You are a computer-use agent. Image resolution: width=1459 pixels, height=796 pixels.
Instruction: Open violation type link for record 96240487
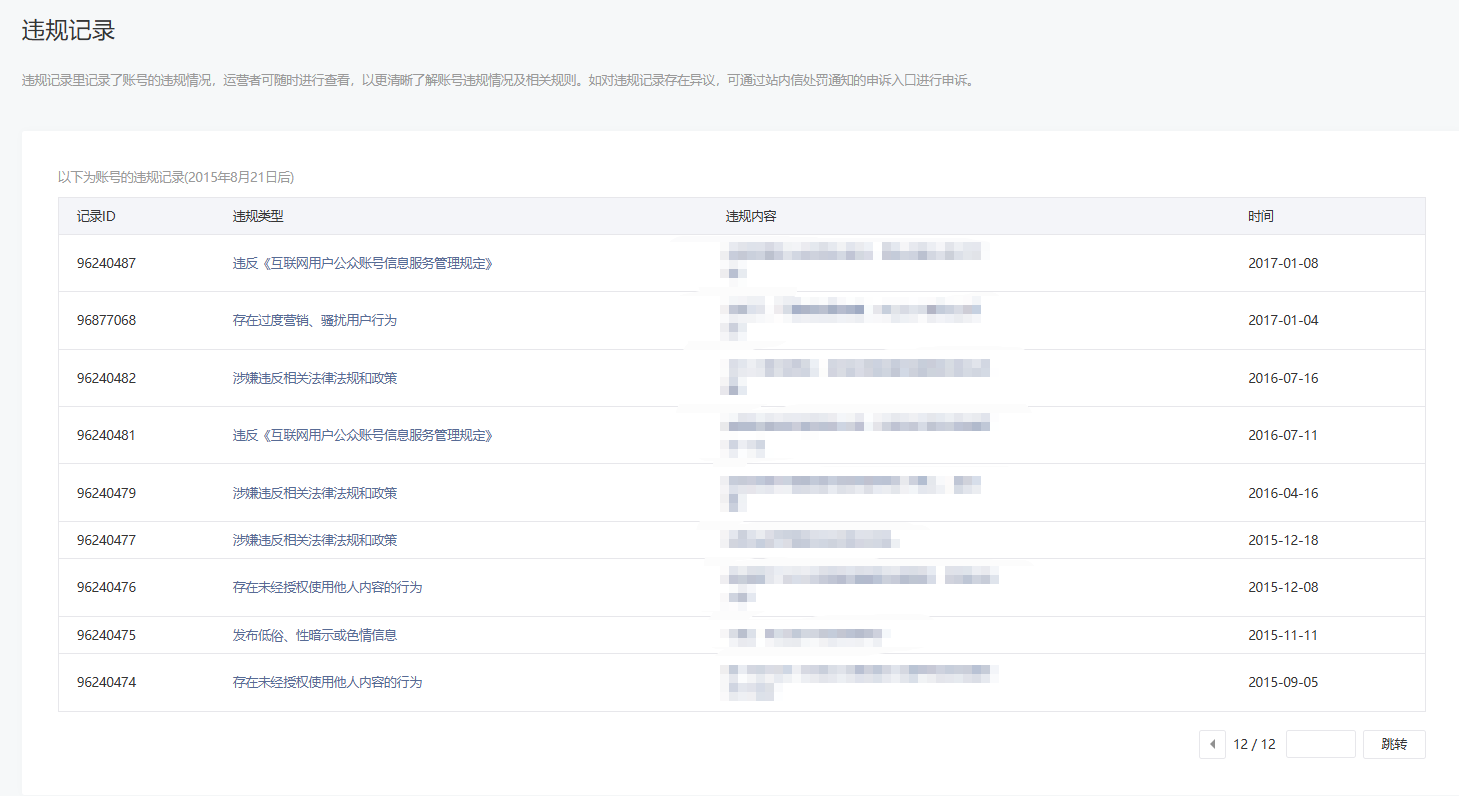(x=363, y=263)
